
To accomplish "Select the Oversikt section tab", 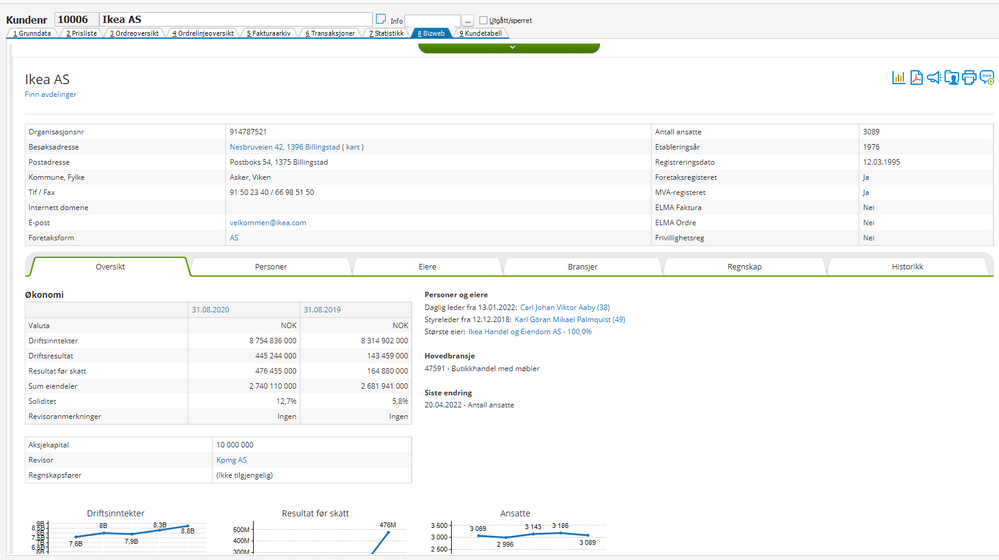I will pos(110,267).
